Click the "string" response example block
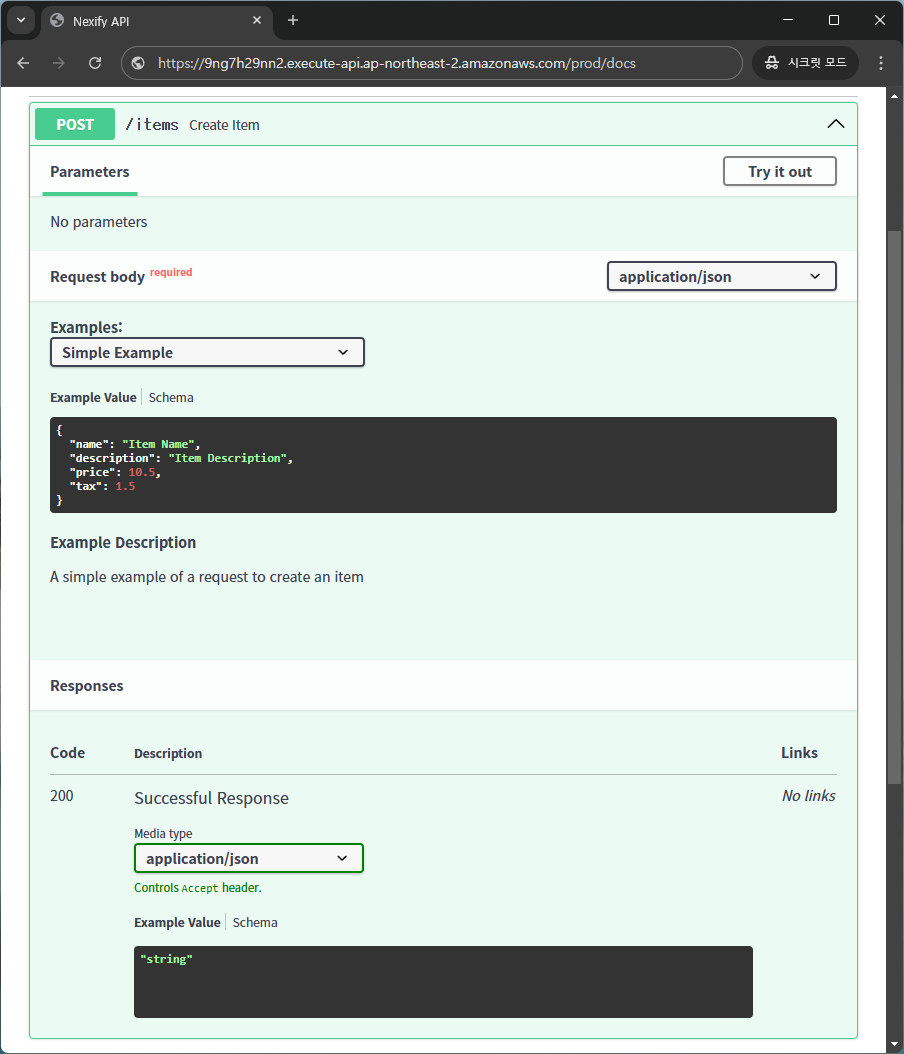 [443, 982]
